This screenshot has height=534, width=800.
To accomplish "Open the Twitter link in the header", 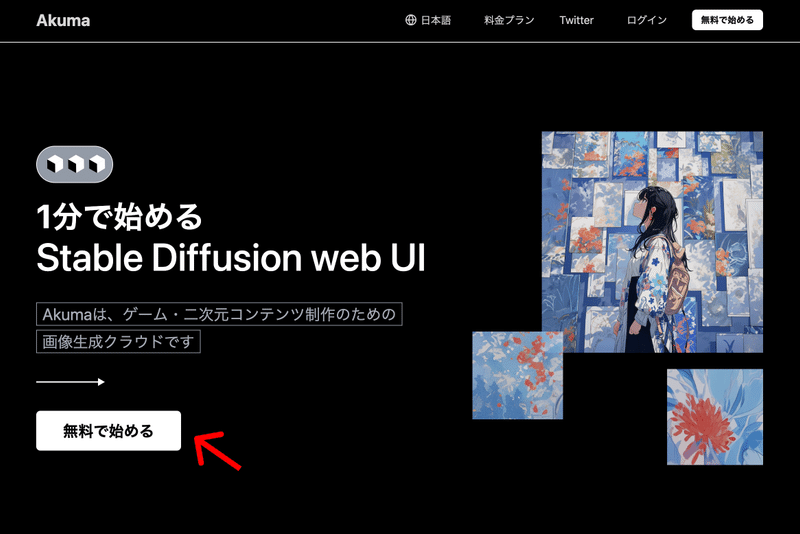I will point(576,20).
